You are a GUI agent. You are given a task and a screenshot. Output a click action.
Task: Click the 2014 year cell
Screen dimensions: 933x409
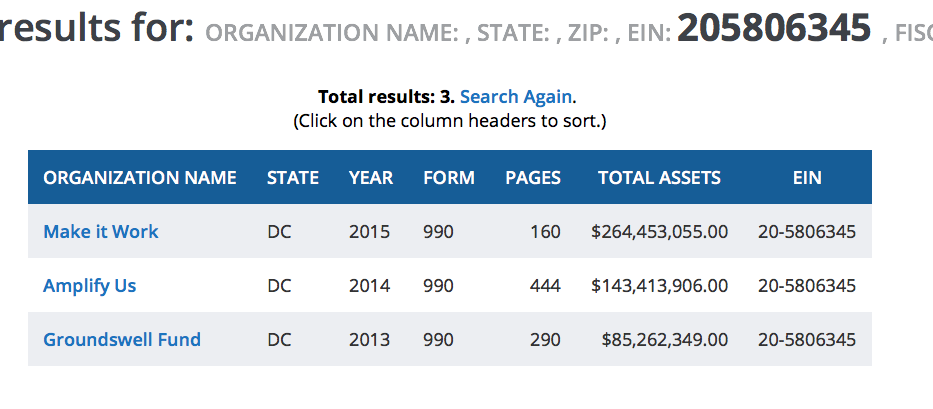[370, 286]
